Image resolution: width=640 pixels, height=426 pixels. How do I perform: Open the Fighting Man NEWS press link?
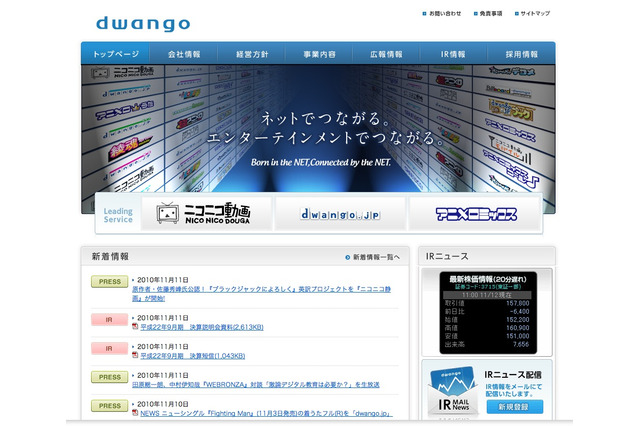coord(266,413)
